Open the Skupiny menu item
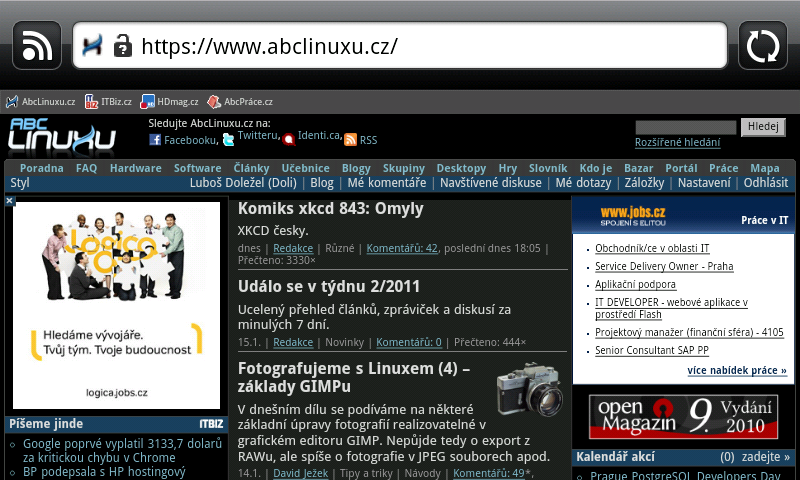The image size is (800, 480). click(404, 168)
